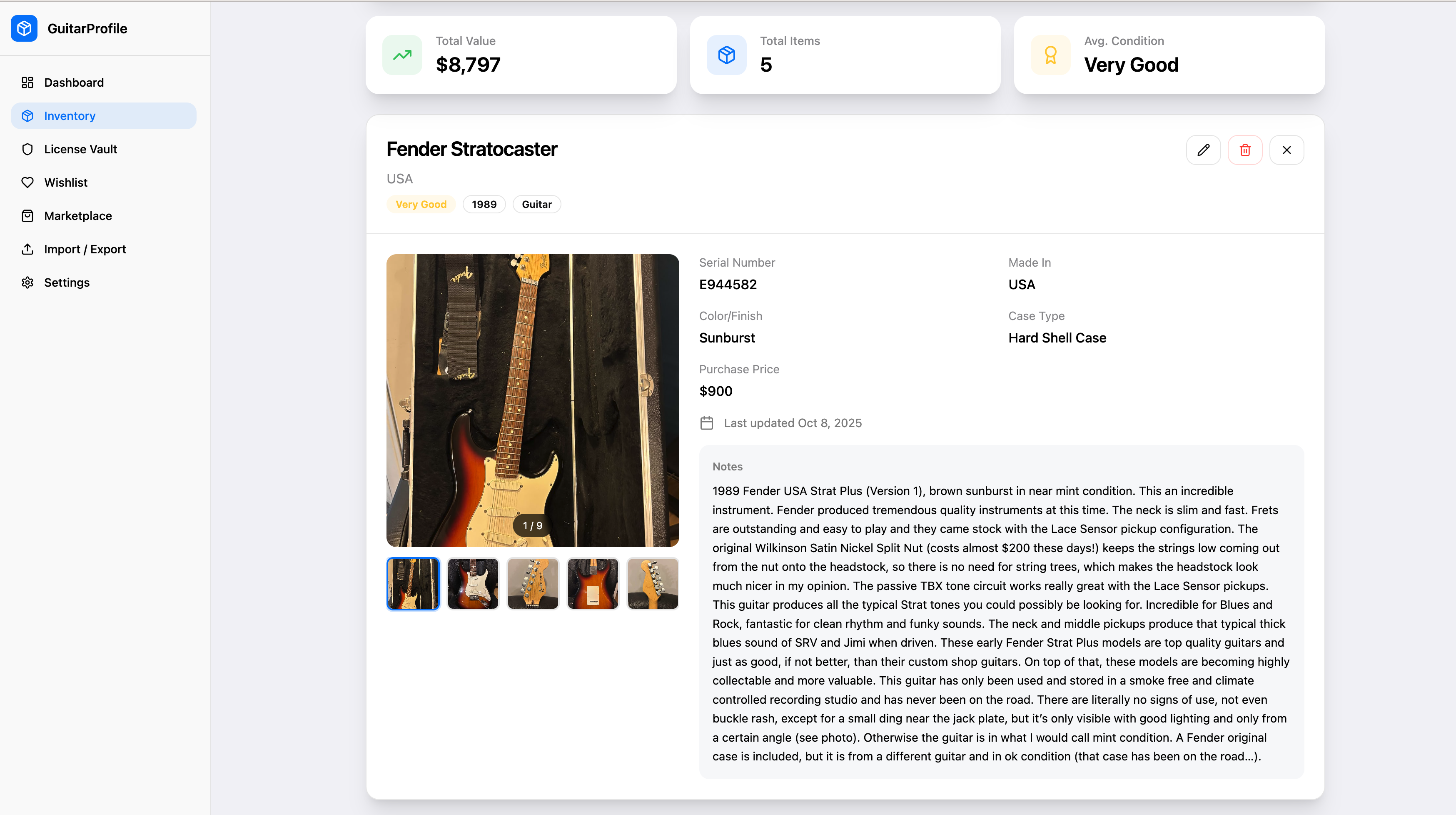The height and width of the screenshot is (815, 1456).
Task: Select the second guitar photo thumbnail
Action: [473, 584]
